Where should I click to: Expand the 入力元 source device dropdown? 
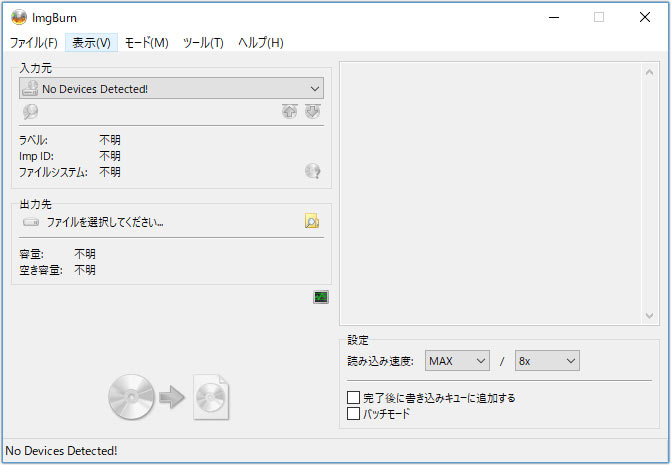point(171,89)
